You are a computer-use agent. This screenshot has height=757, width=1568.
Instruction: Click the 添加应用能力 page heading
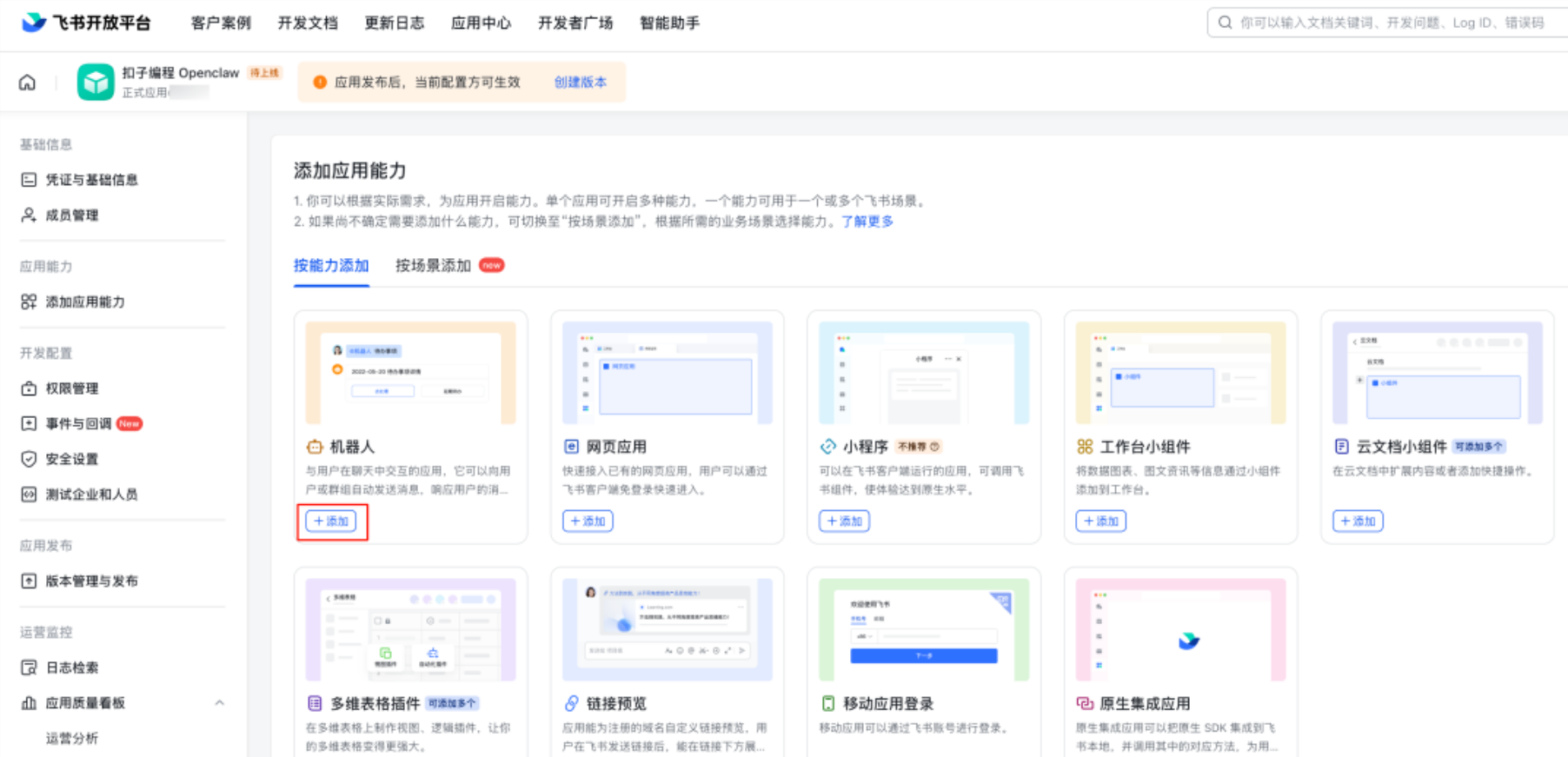click(349, 170)
